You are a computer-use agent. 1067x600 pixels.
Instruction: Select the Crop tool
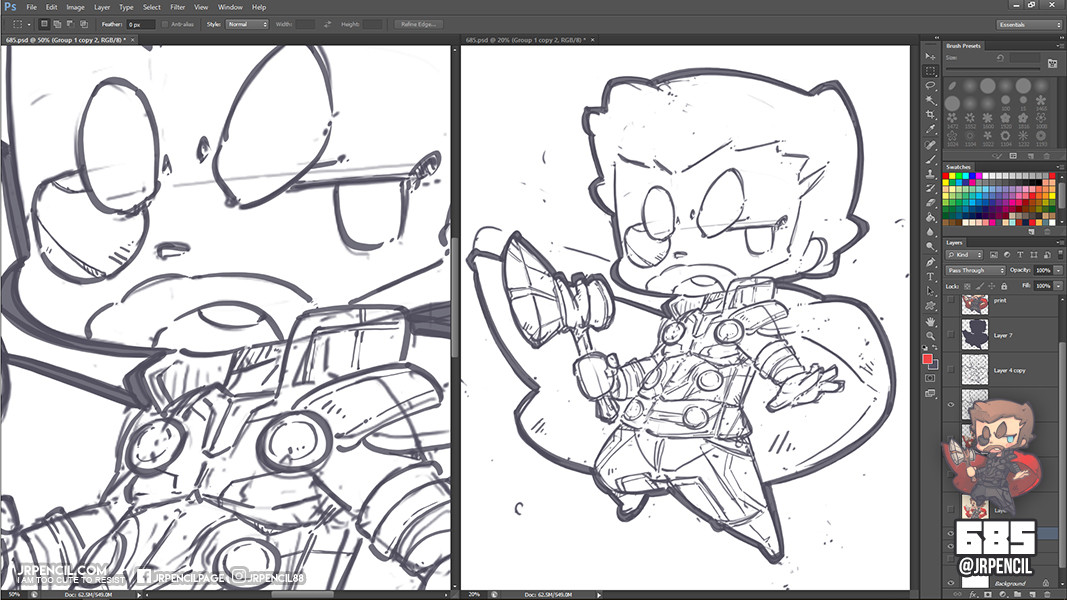(930, 115)
